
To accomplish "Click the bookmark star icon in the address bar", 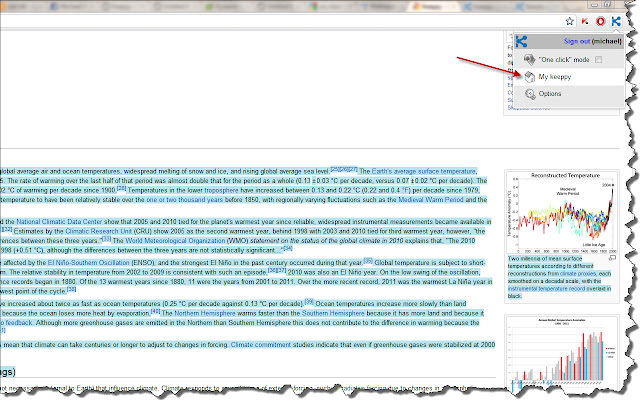I will pyautogui.click(x=569, y=21).
